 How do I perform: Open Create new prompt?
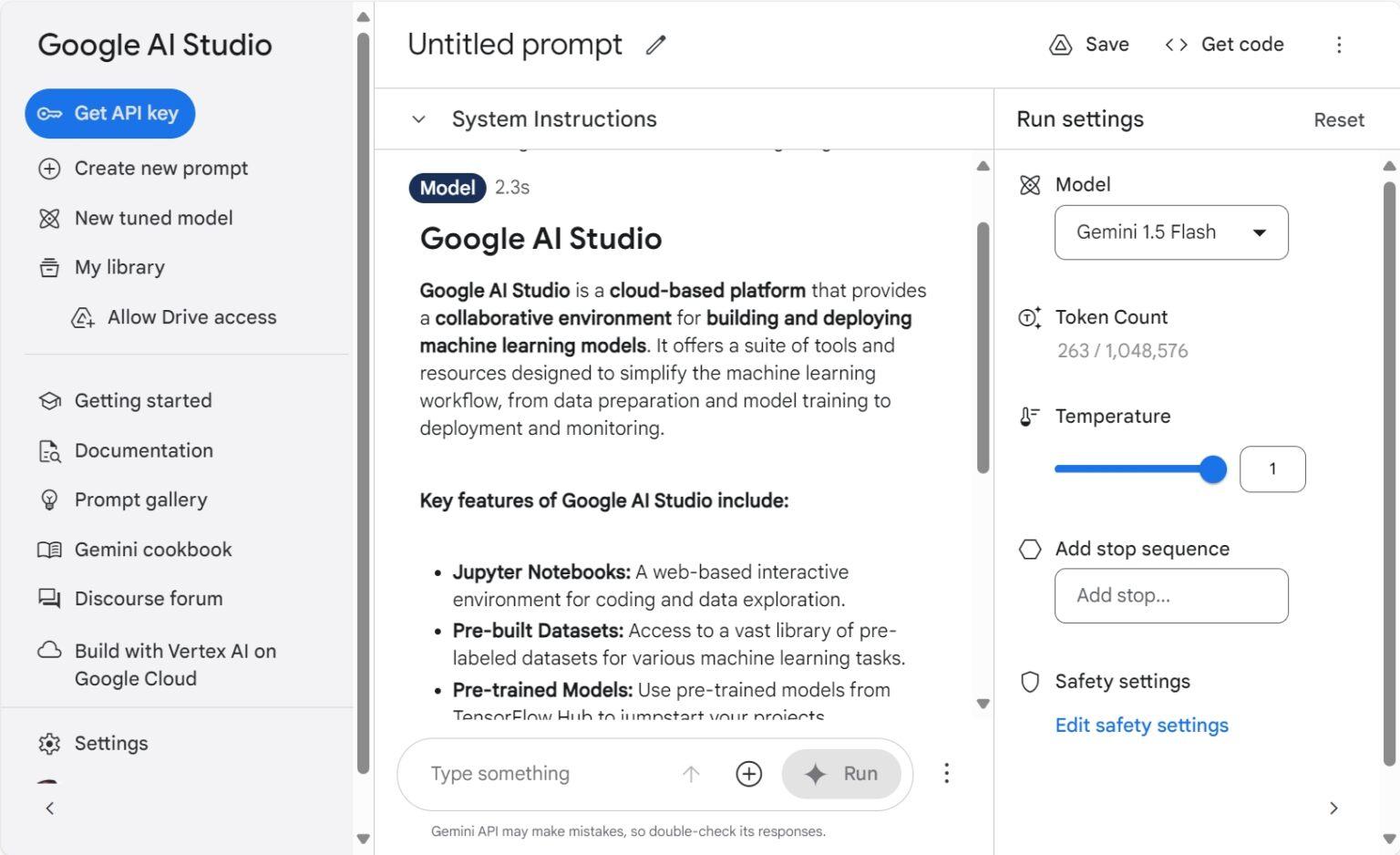pos(161,169)
